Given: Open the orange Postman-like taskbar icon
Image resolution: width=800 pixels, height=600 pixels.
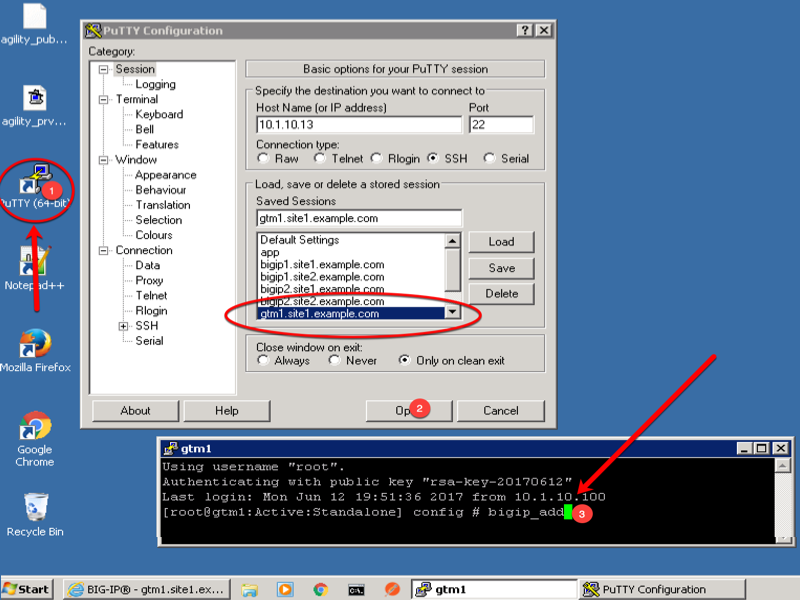Looking at the screenshot, I should [392, 590].
